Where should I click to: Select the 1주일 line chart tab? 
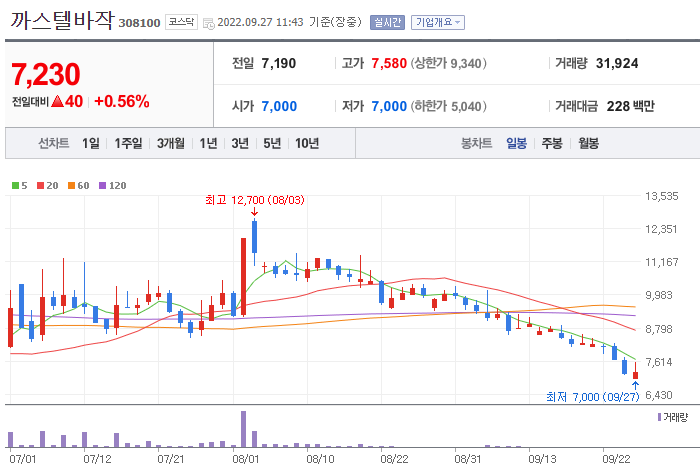(128, 143)
